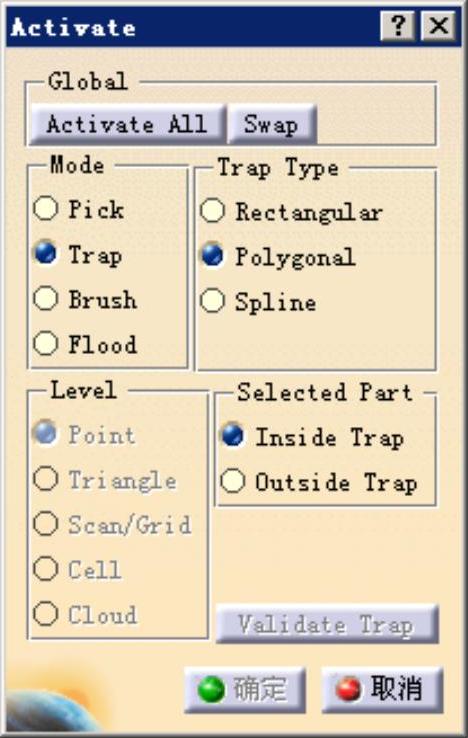Select Rectangular trap type

click(x=212, y=210)
